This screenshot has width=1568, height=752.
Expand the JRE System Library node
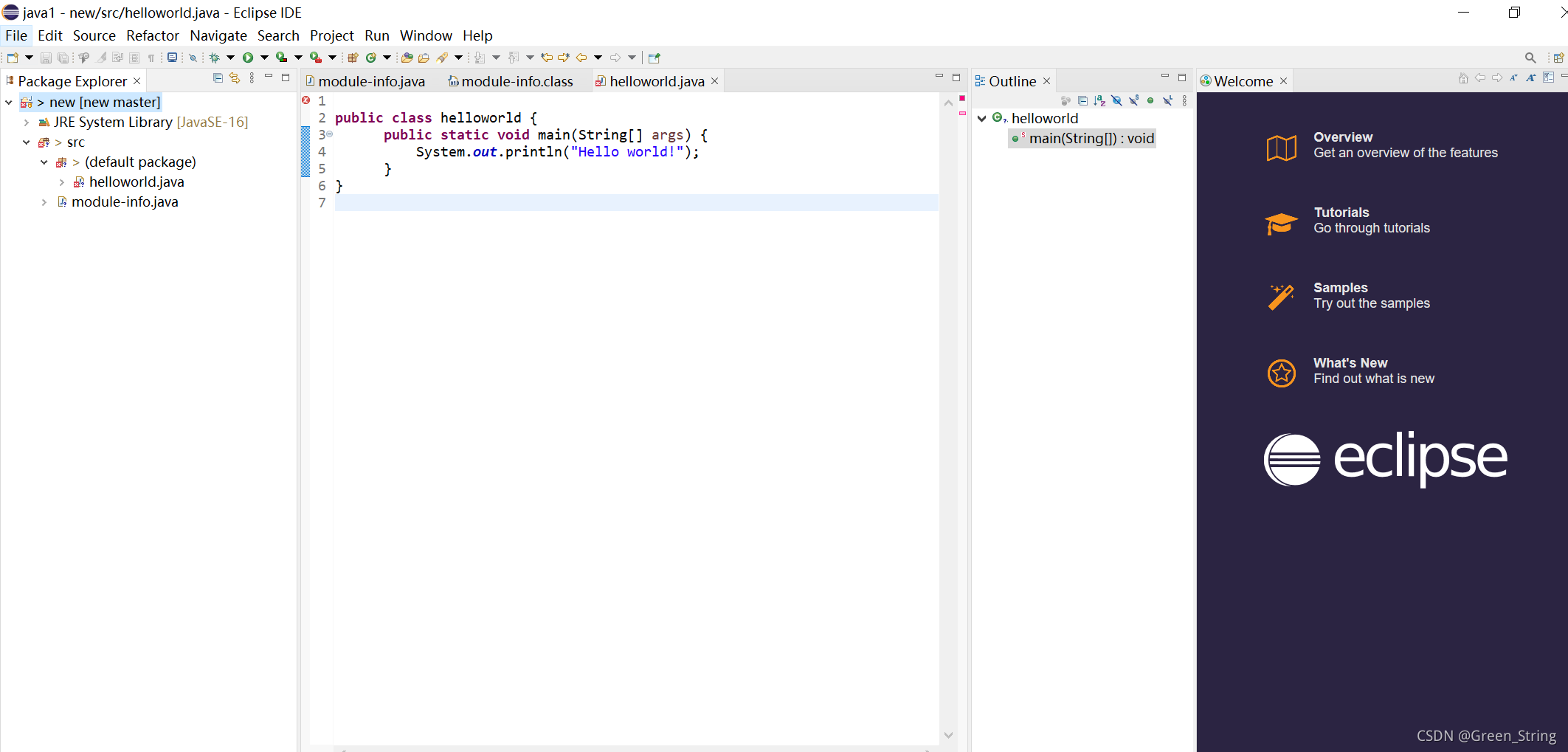coord(27,122)
